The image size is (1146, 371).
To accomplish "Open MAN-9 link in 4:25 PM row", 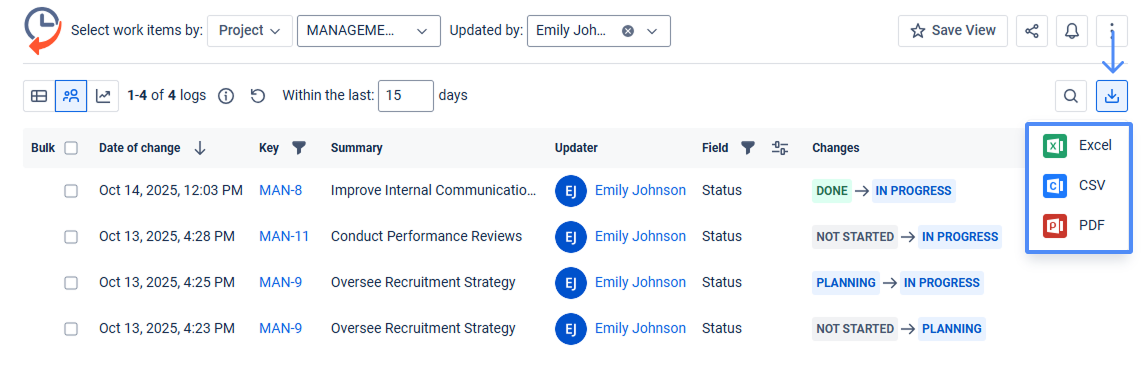I will (281, 283).
